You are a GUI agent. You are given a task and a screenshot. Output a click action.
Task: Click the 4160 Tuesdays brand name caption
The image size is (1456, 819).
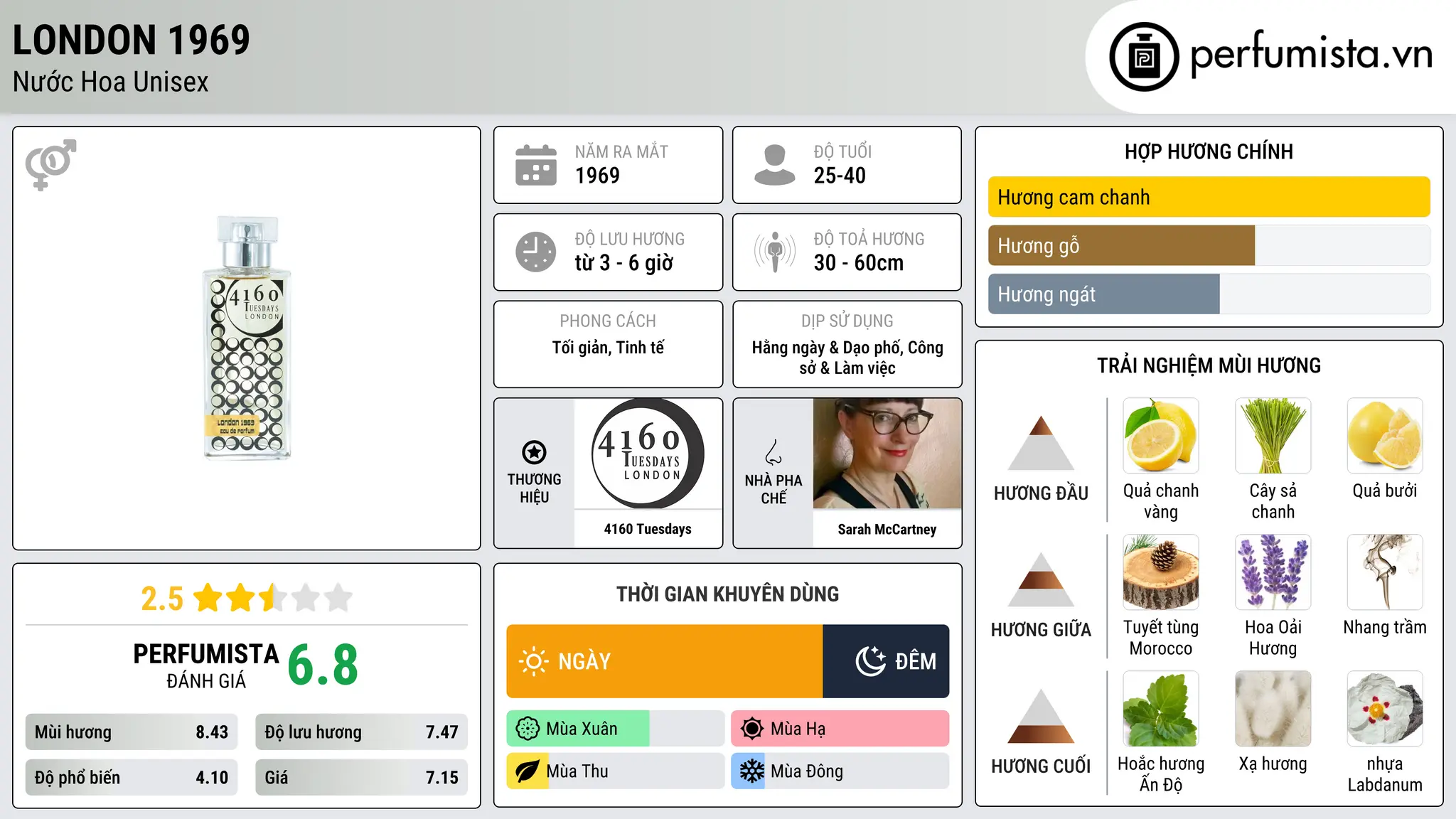pos(648,529)
